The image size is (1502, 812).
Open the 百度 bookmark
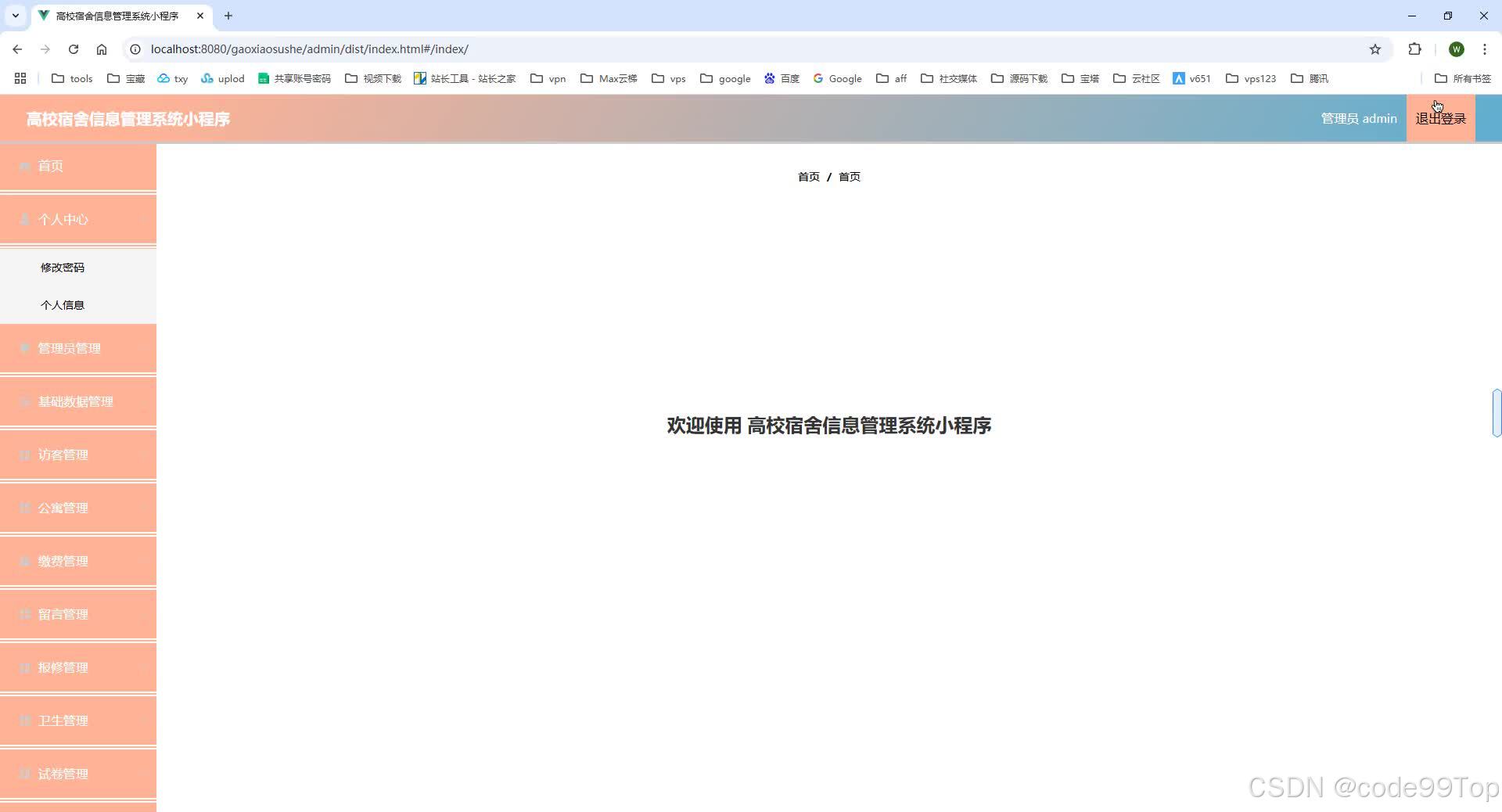pyautogui.click(x=782, y=78)
